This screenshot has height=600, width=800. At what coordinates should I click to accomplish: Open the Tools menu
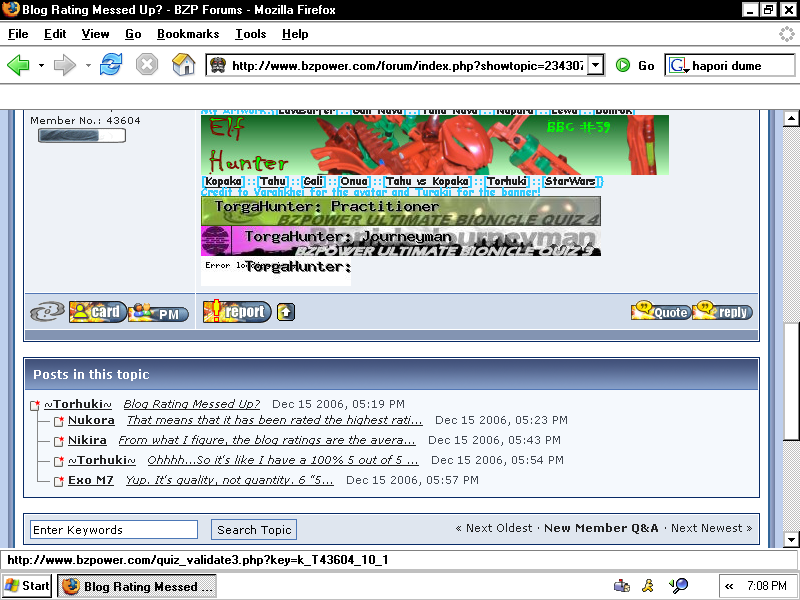pos(250,33)
